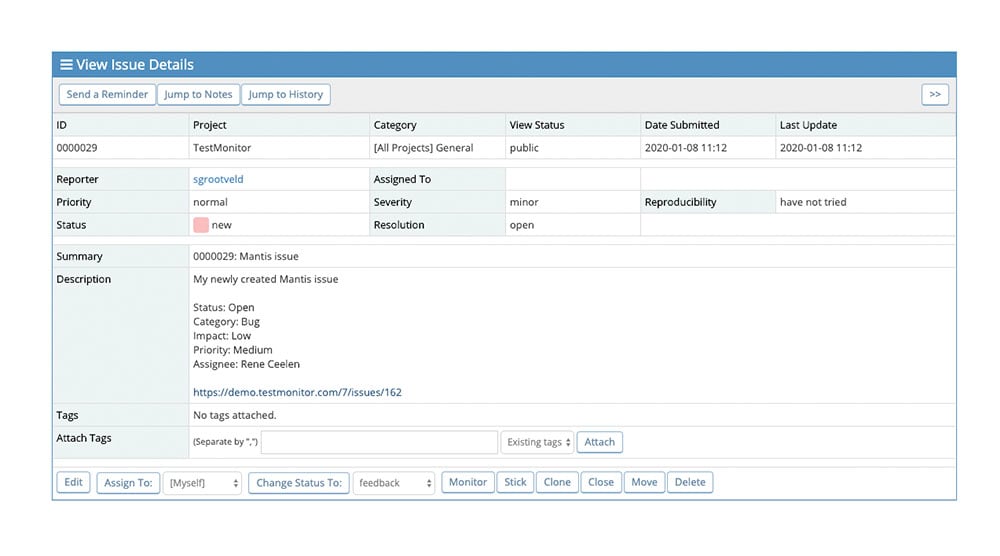Open the feedback status dropdown
1000x556 pixels.
point(394,483)
